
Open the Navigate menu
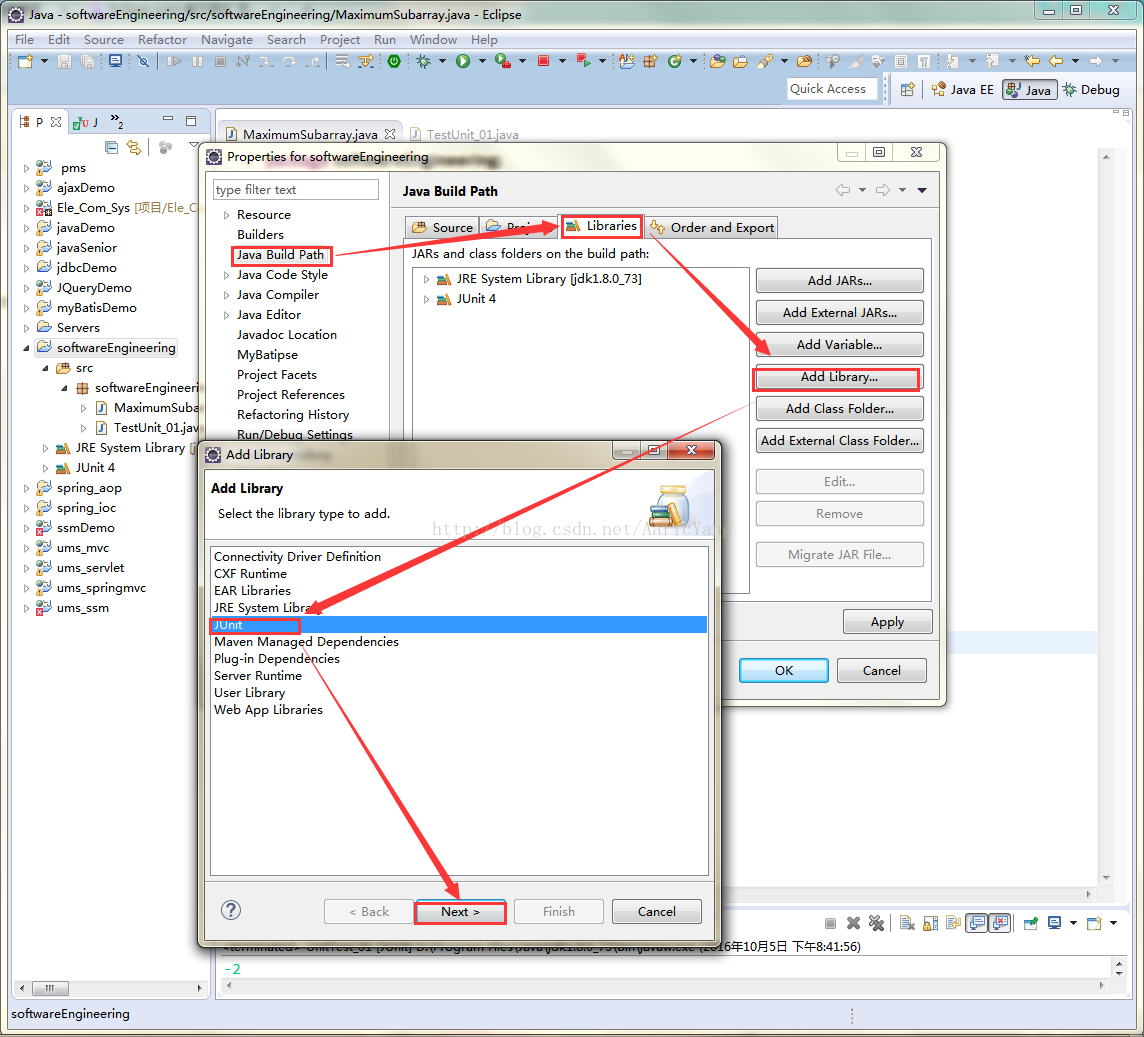[x=227, y=39]
